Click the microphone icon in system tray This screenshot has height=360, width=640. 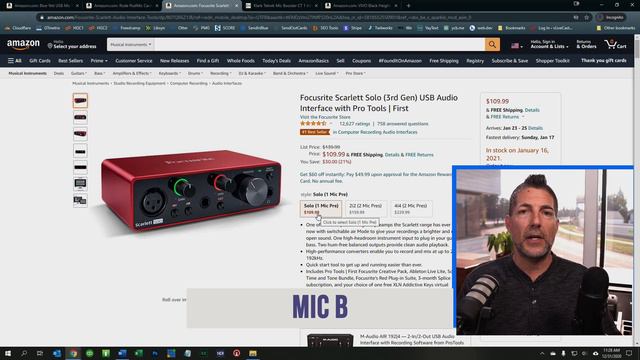click(564, 353)
